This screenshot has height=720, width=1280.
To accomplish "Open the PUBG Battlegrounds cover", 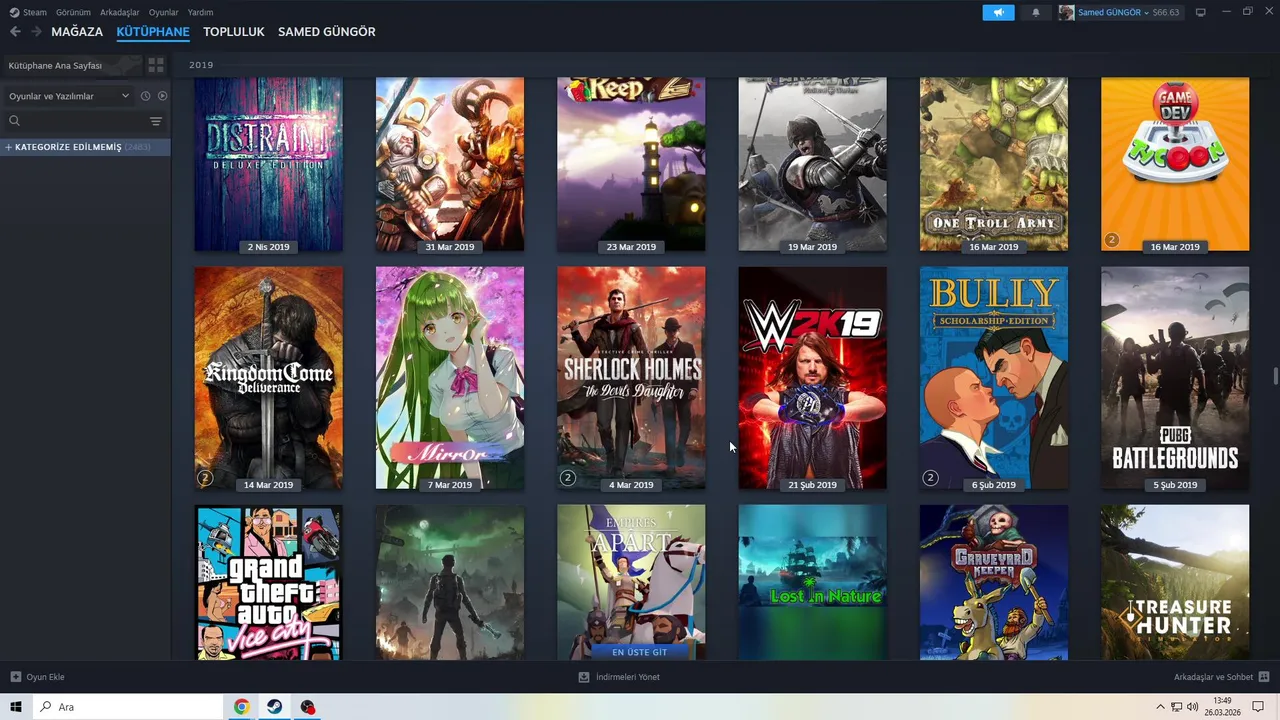I will [1174, 378].
